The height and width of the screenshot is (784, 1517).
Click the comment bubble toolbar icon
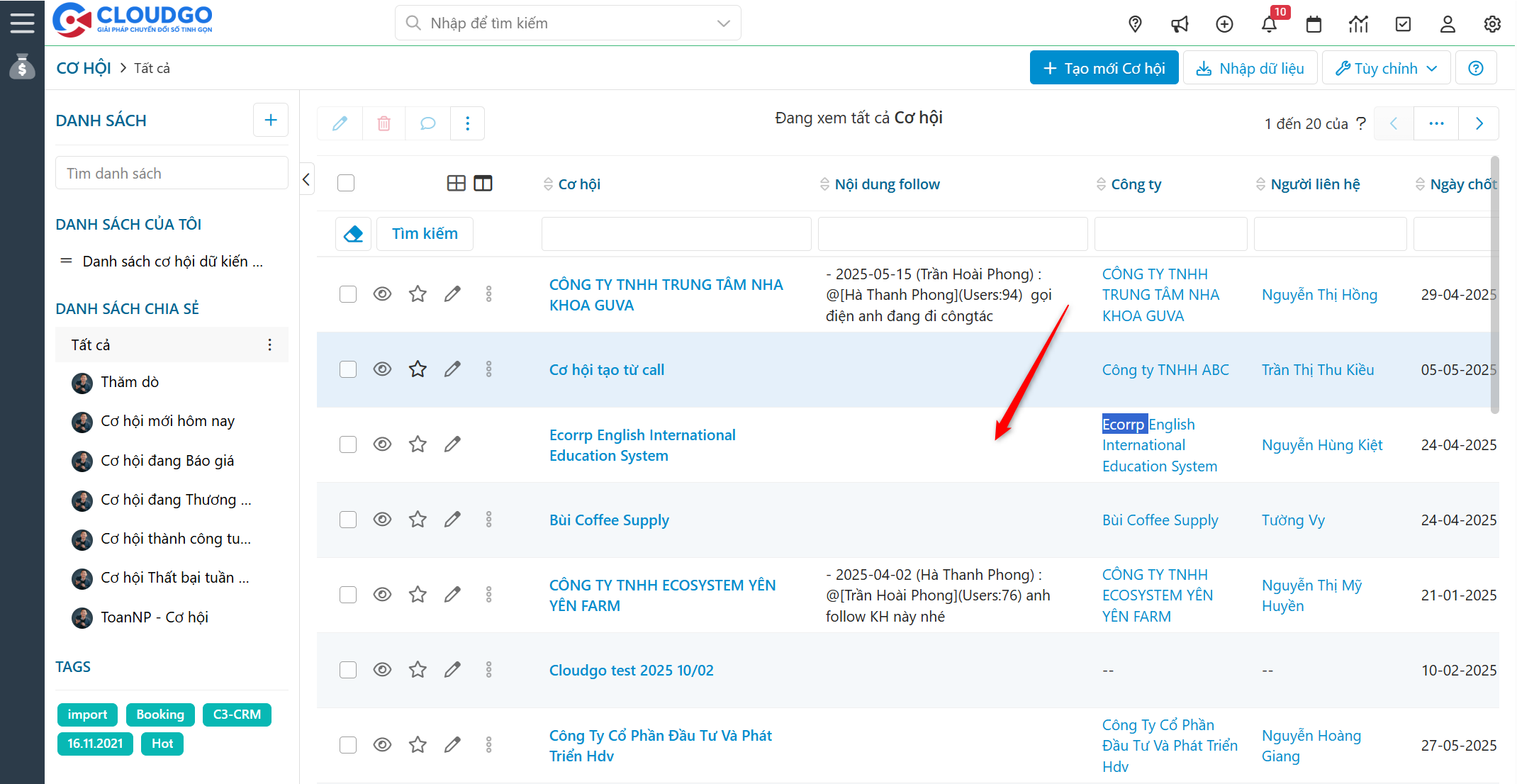pyautogui.click(x=427, y=123)
